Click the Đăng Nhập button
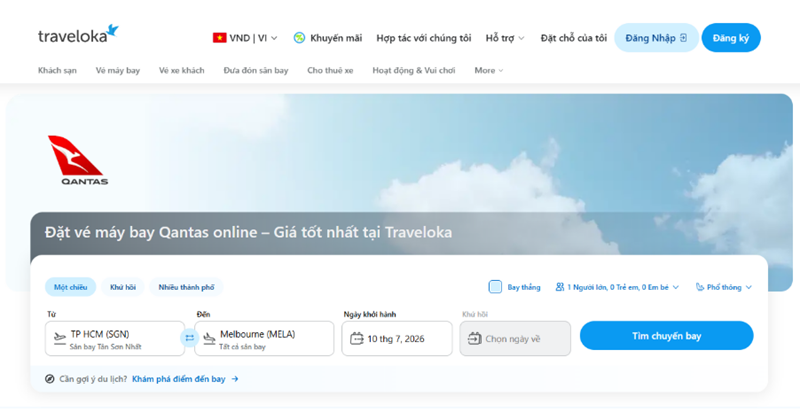Screen dimensions: 800x420 (x=656, y=38)
